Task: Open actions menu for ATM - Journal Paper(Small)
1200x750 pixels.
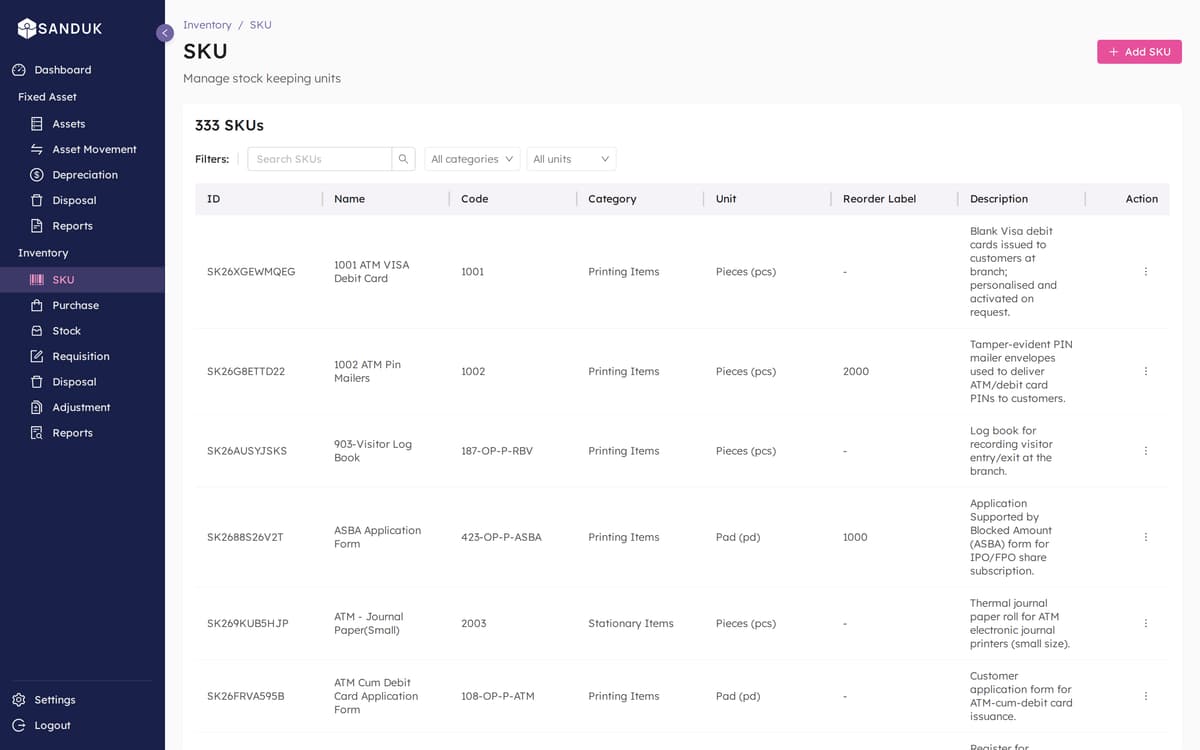Action: pyautogui.click(x=1145, y=623)
